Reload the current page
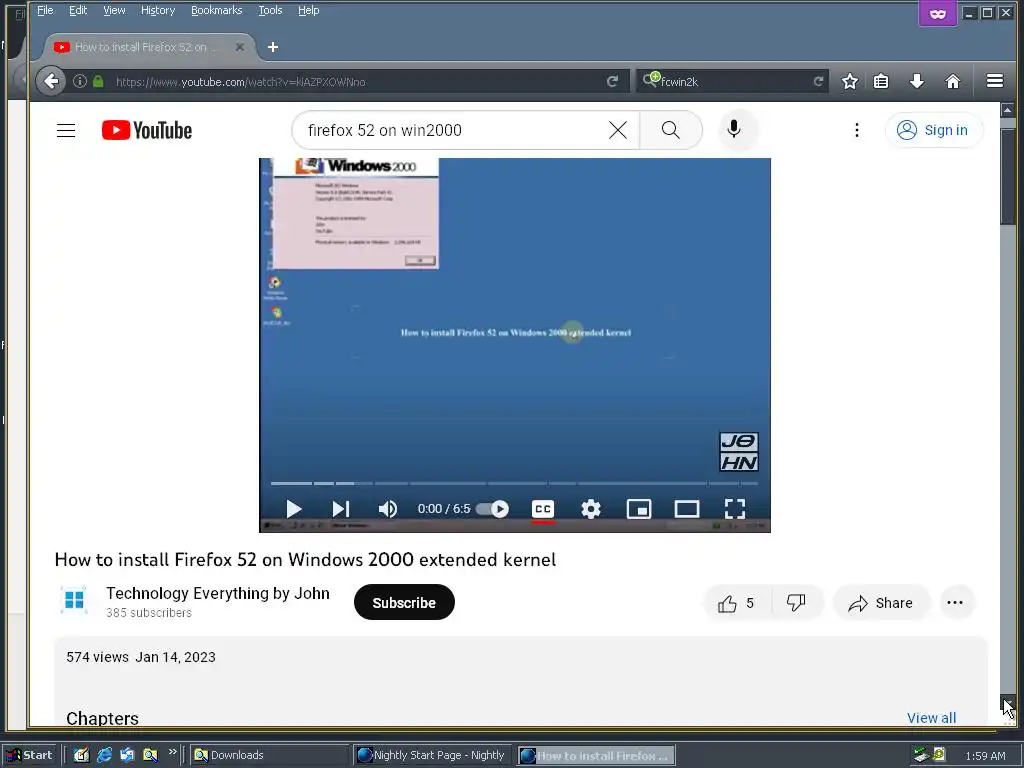The height and width of the screenshot is (768, 1024). click(613, 81)
